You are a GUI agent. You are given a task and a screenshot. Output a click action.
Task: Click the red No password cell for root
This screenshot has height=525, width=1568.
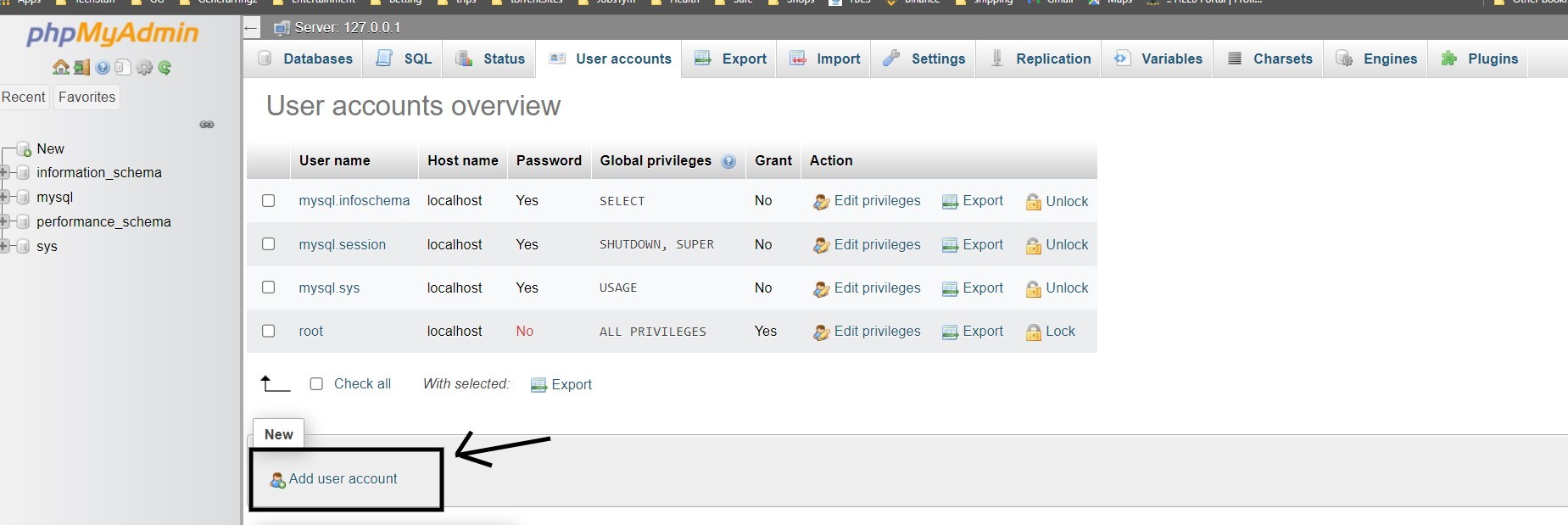click(x=525, y=332)
